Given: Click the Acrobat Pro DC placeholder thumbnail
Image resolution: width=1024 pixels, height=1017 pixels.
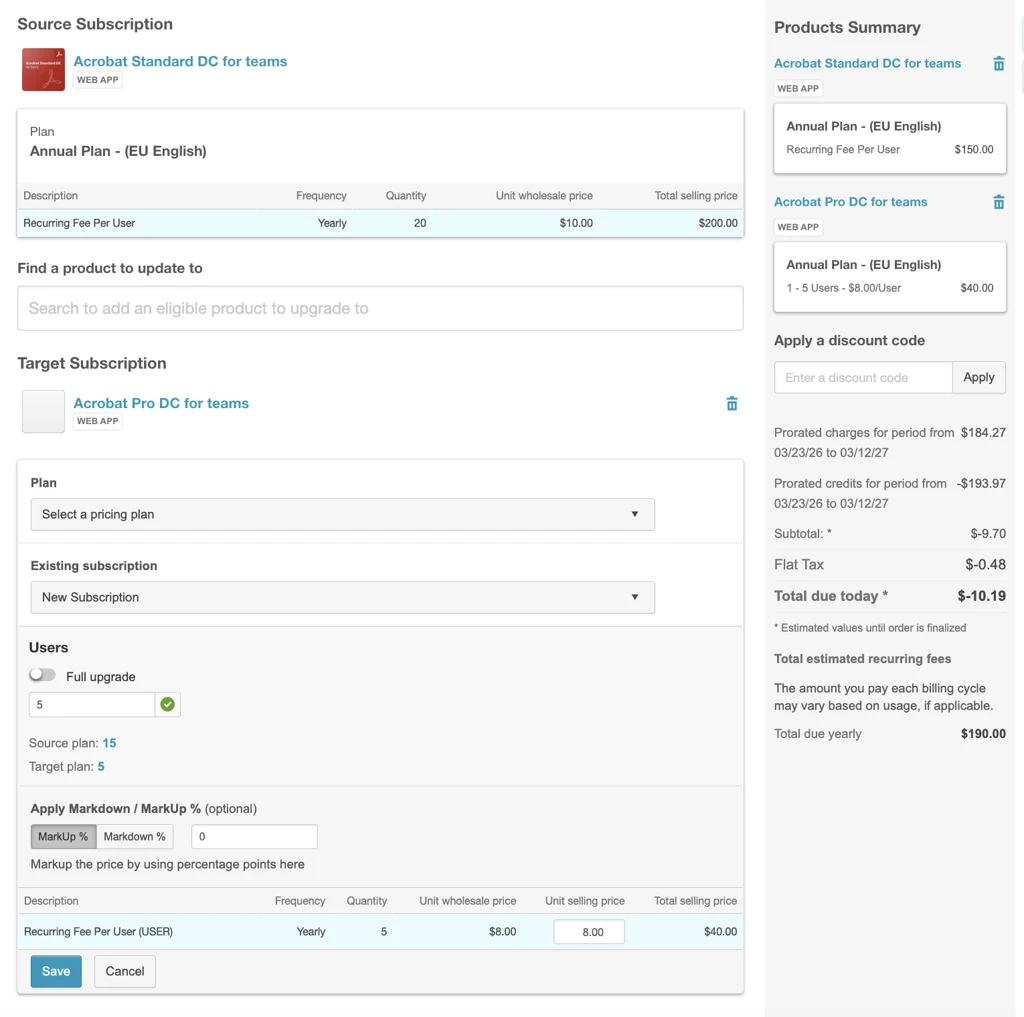Looking at the screenshot, I should tap(43, 411).
